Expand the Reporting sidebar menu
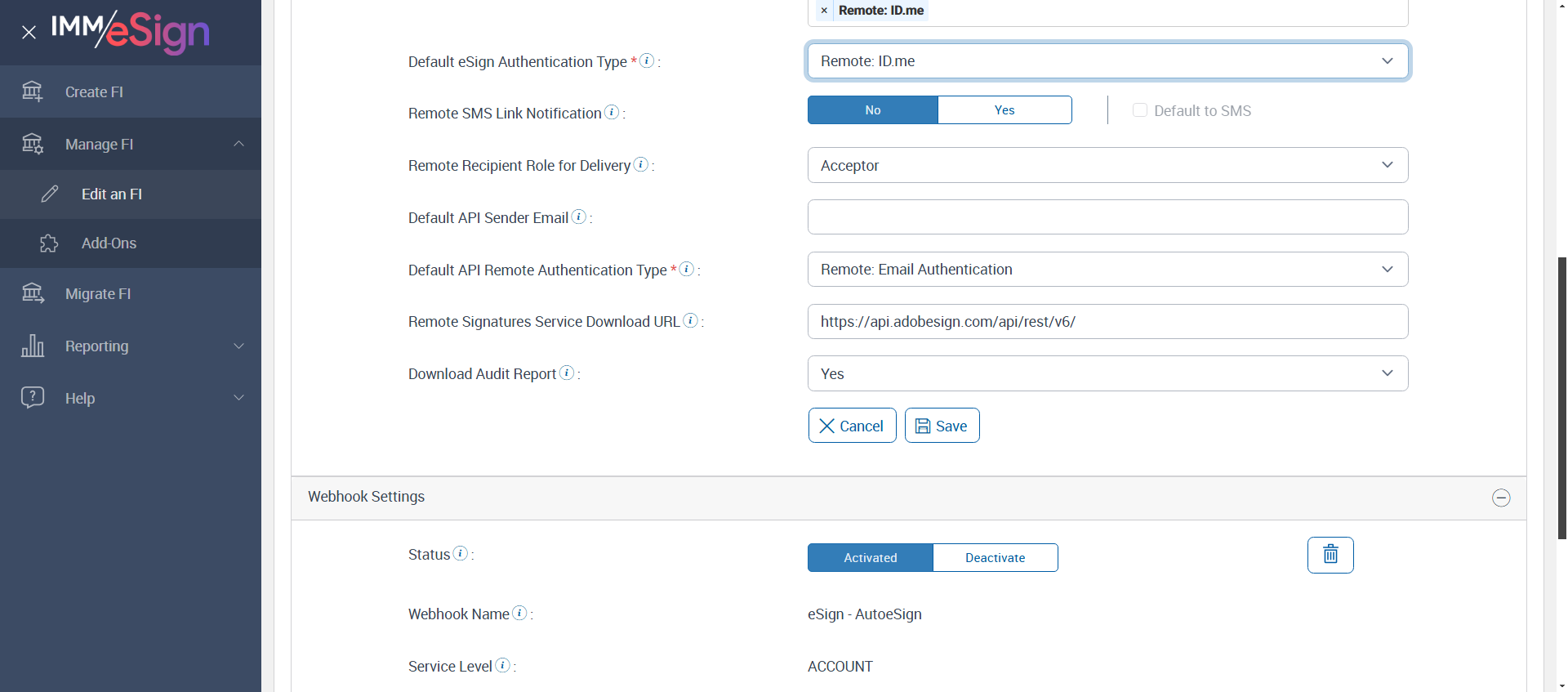The width and height of the screenshot is (1568, 692). click(x=131, y=346)
